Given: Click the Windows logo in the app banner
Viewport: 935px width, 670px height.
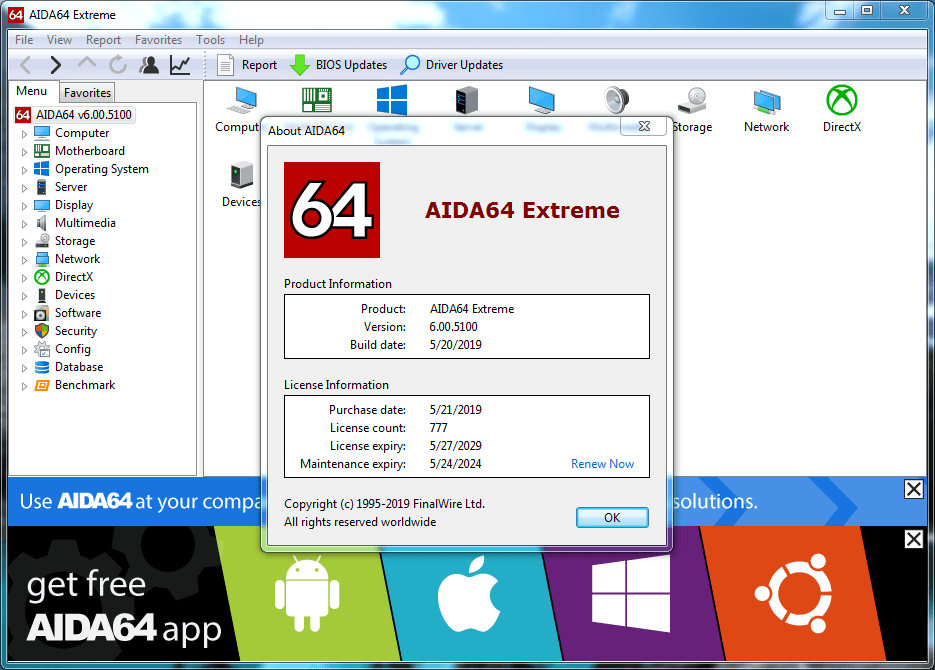Looking at the screenshot, I should (x=631, y=594).
